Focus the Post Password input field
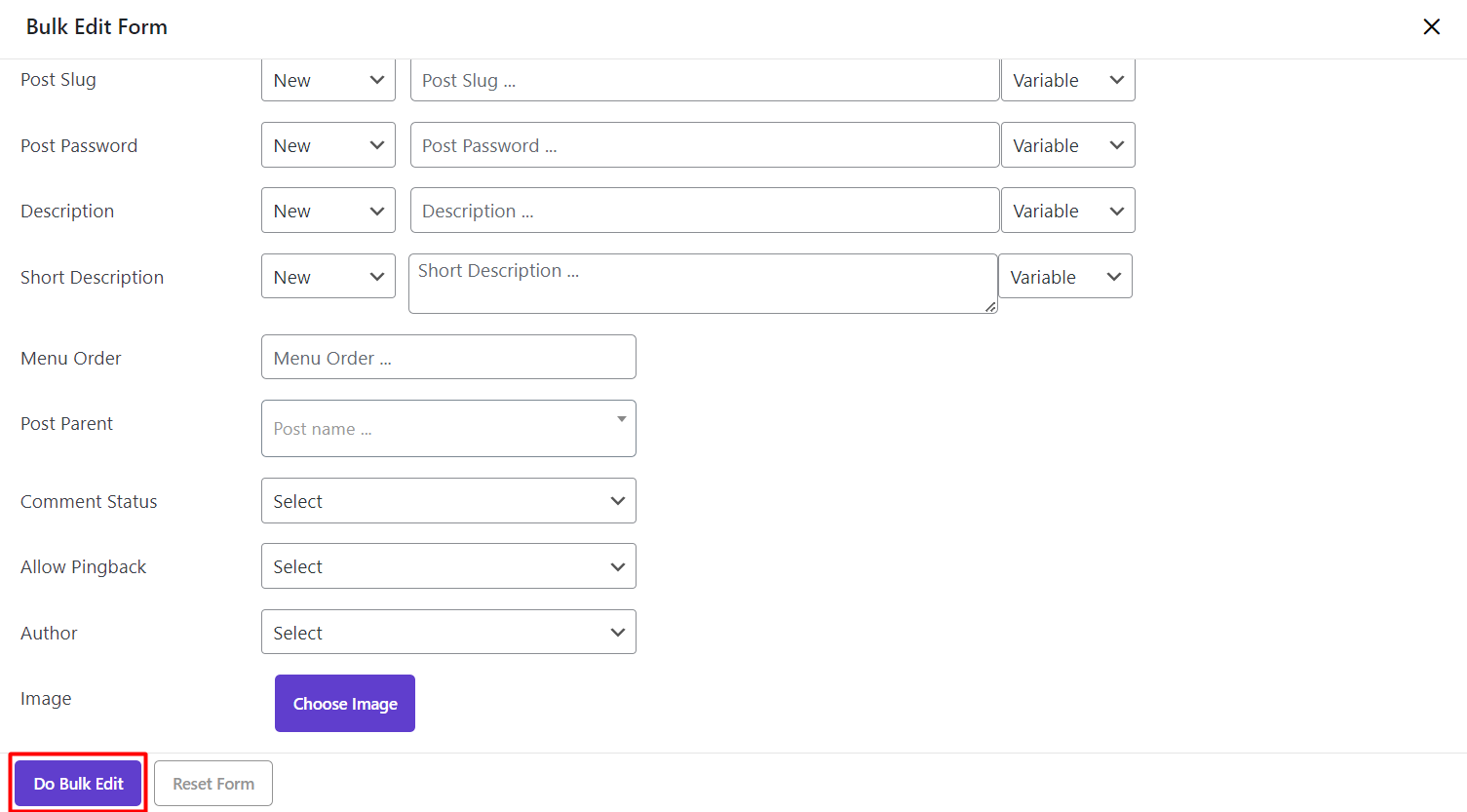1467x812 pixels. coord(704,145)
